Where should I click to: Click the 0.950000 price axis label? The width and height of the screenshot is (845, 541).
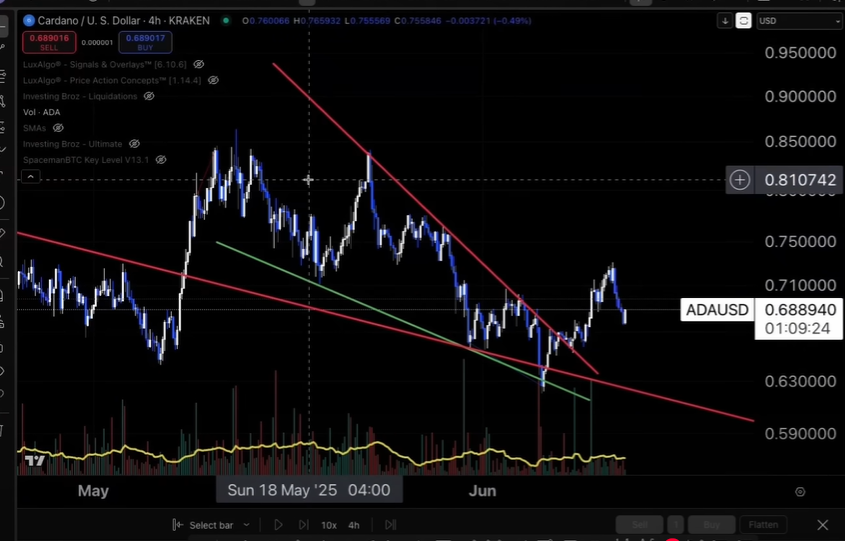pos(800,53)
